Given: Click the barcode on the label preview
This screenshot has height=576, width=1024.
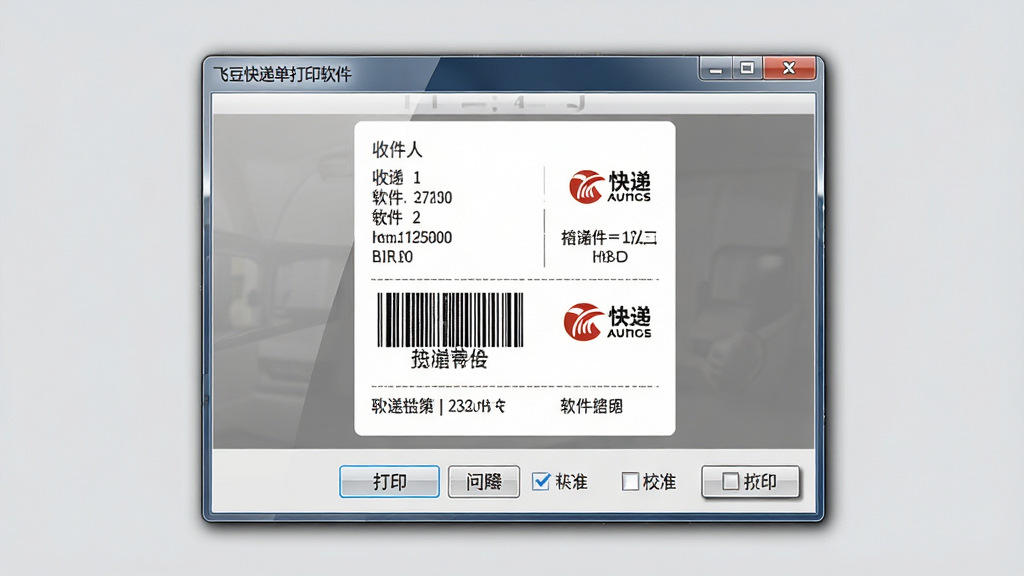Looking at the screenshot, I should (x=451, y=320).
